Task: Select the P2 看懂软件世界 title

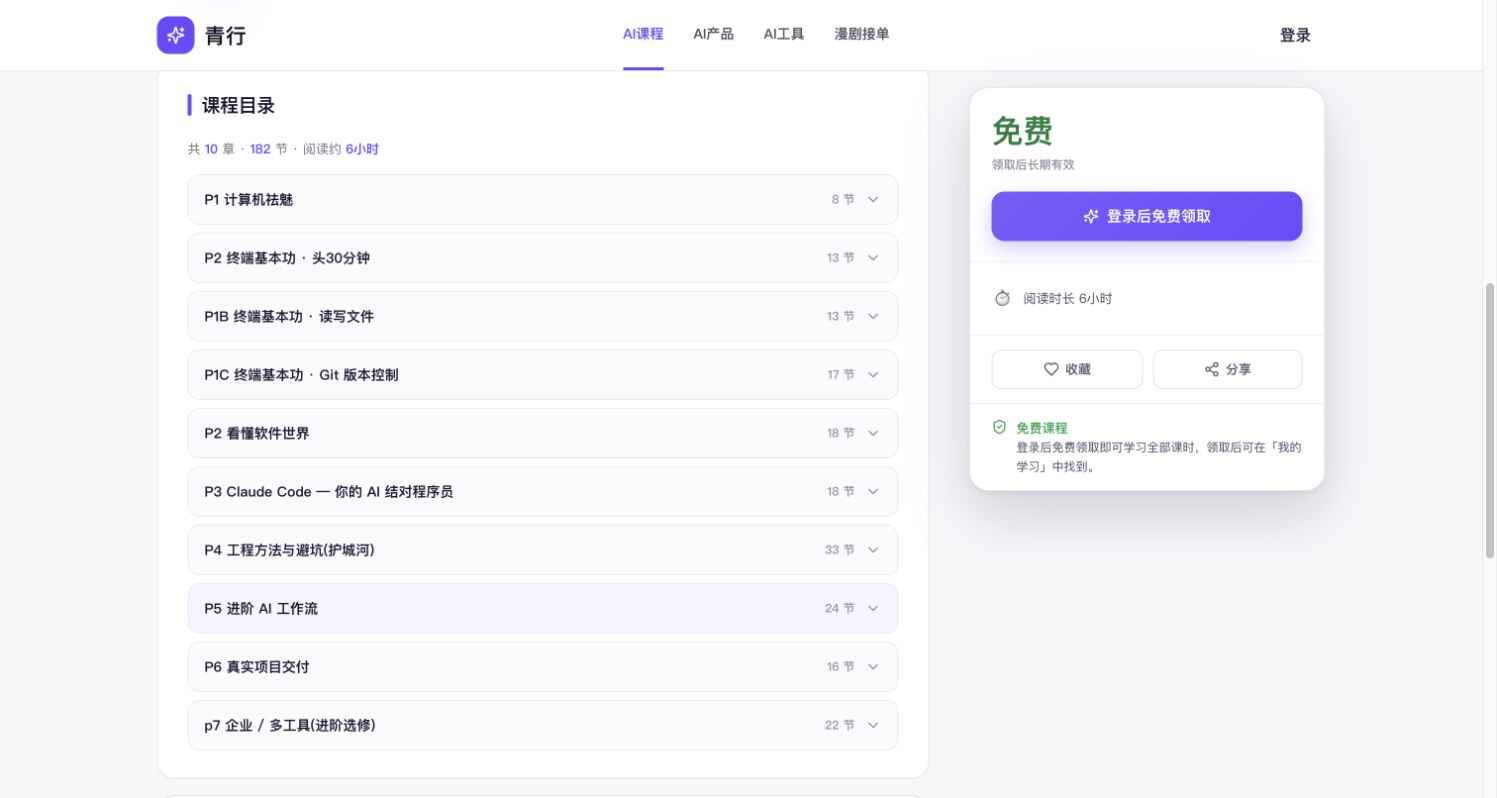Action: [x=257, y=433]
